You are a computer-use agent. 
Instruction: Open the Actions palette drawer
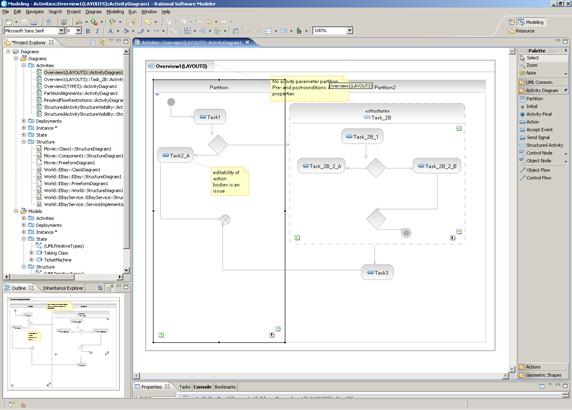[542, 367]
